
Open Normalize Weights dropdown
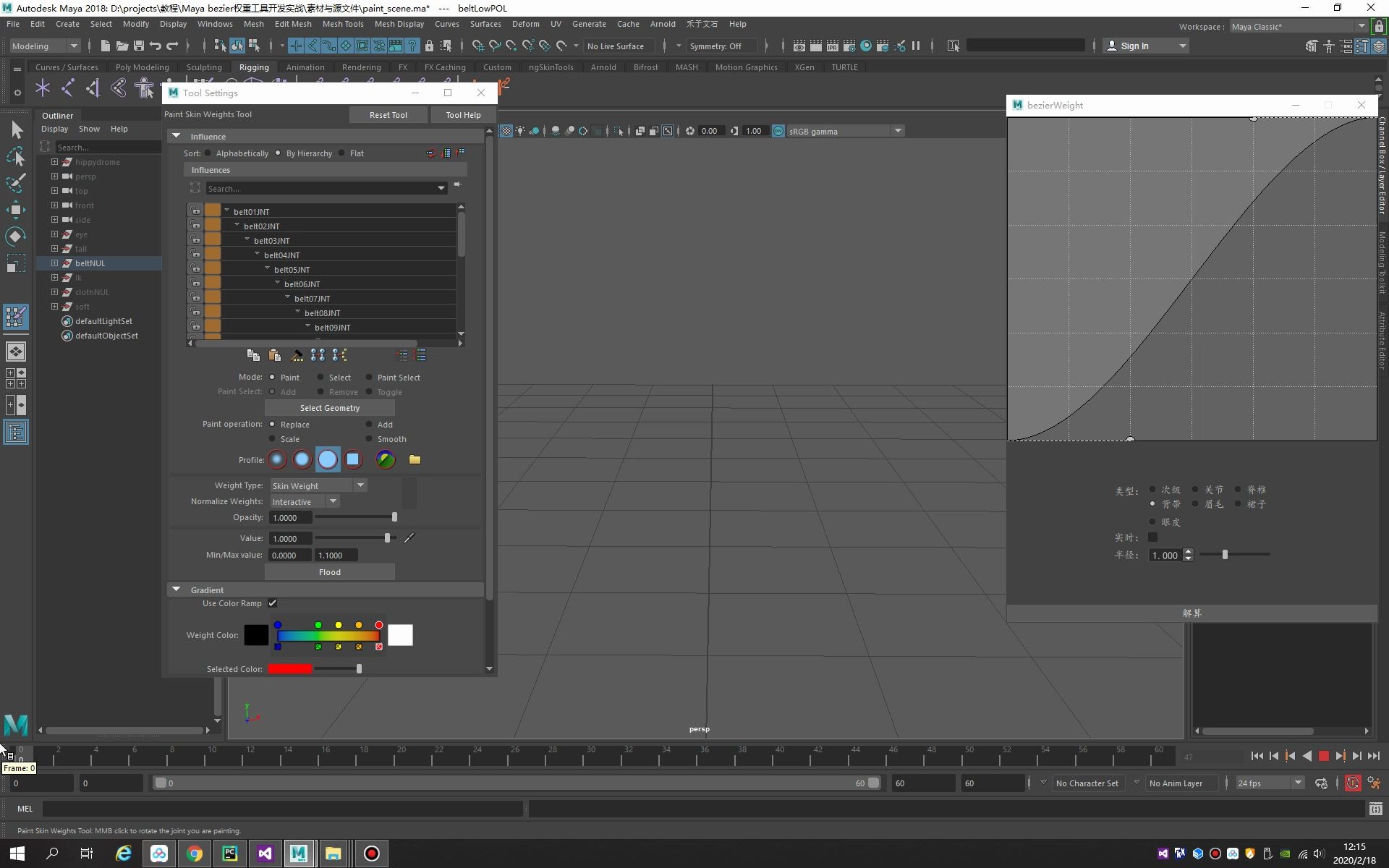pyautogui.click(x=305, y=501)
